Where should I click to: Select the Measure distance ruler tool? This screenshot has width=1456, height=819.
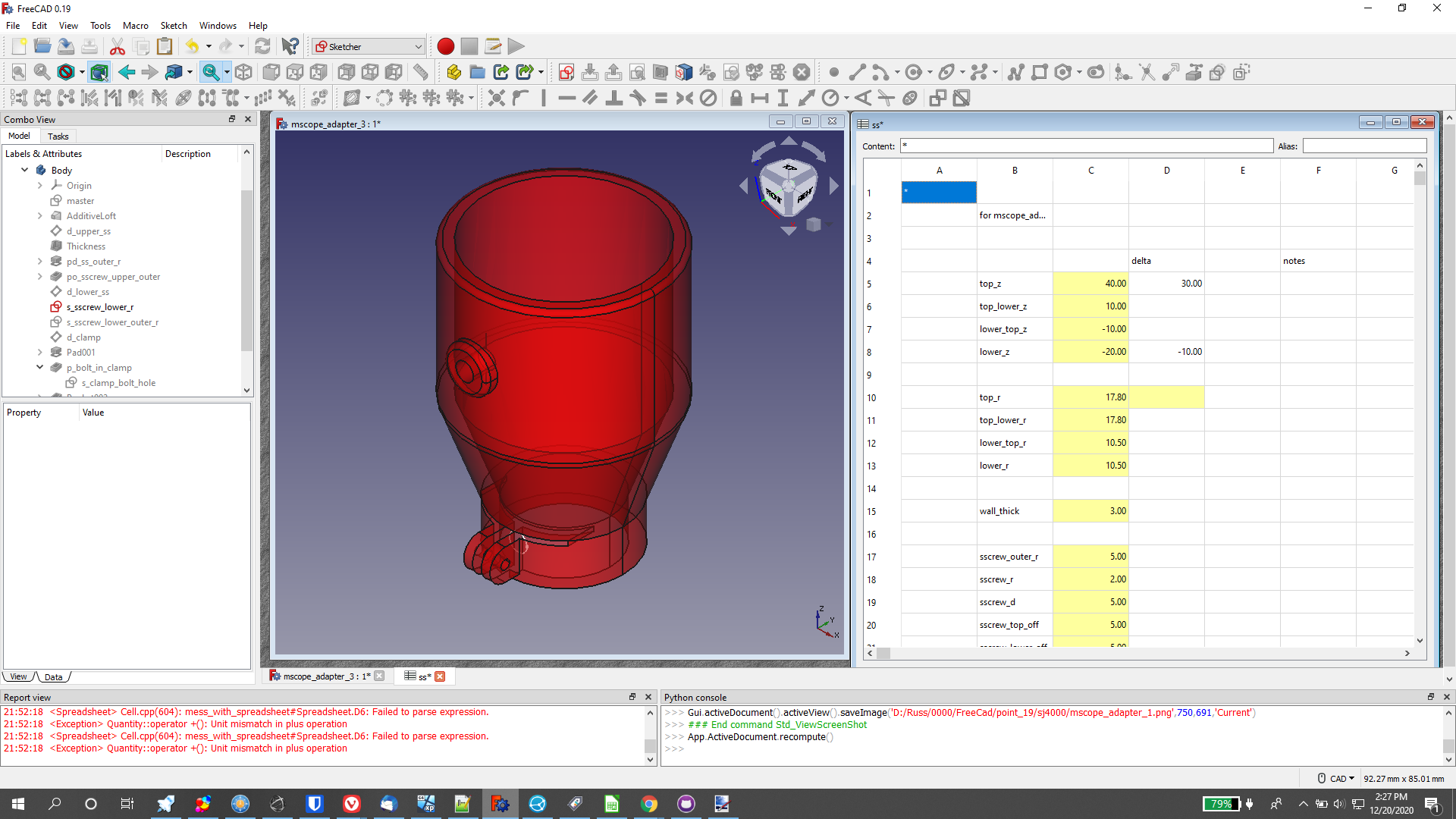coord(421,73)
